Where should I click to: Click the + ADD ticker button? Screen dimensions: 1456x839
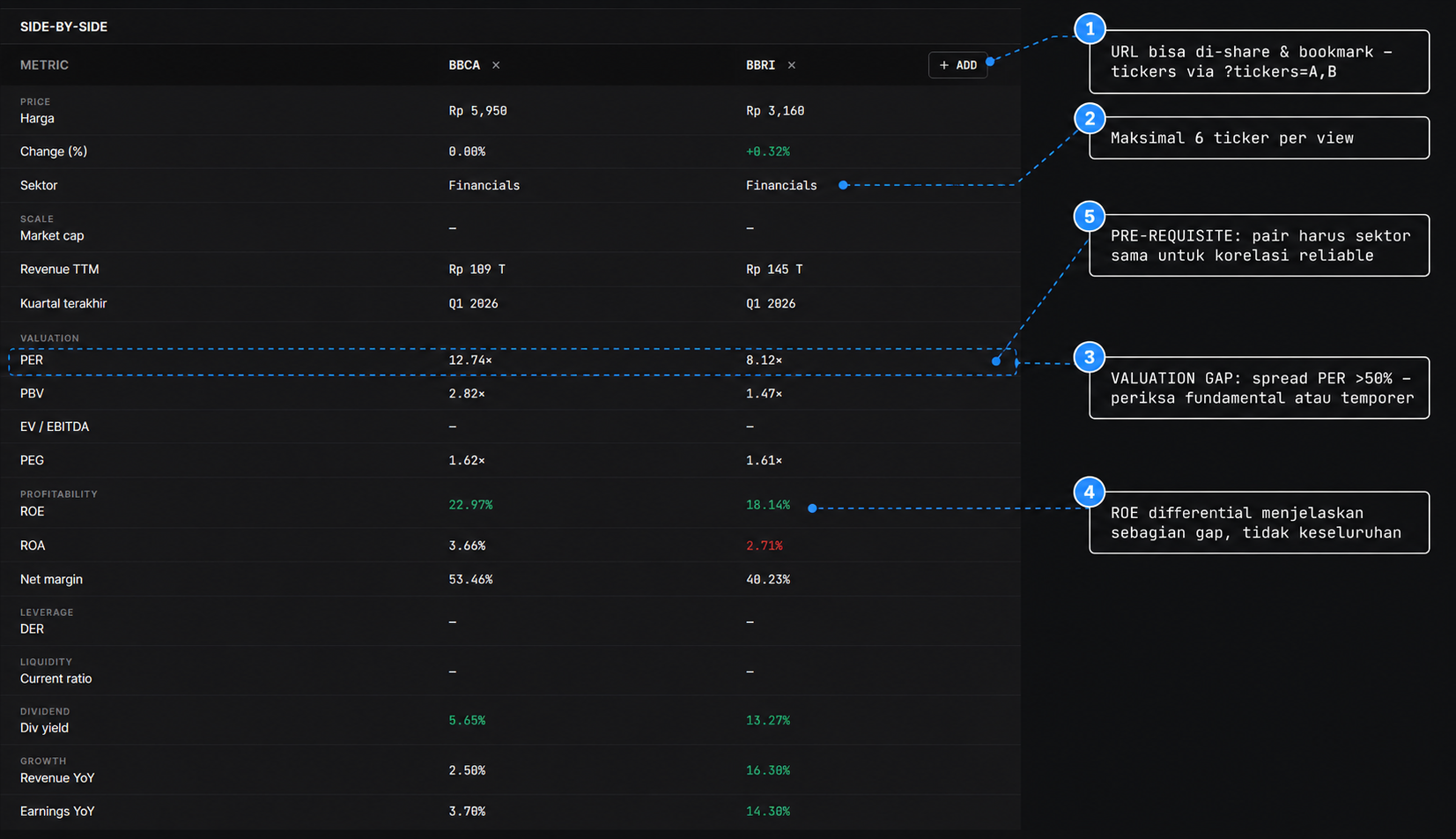pos(957,65)
